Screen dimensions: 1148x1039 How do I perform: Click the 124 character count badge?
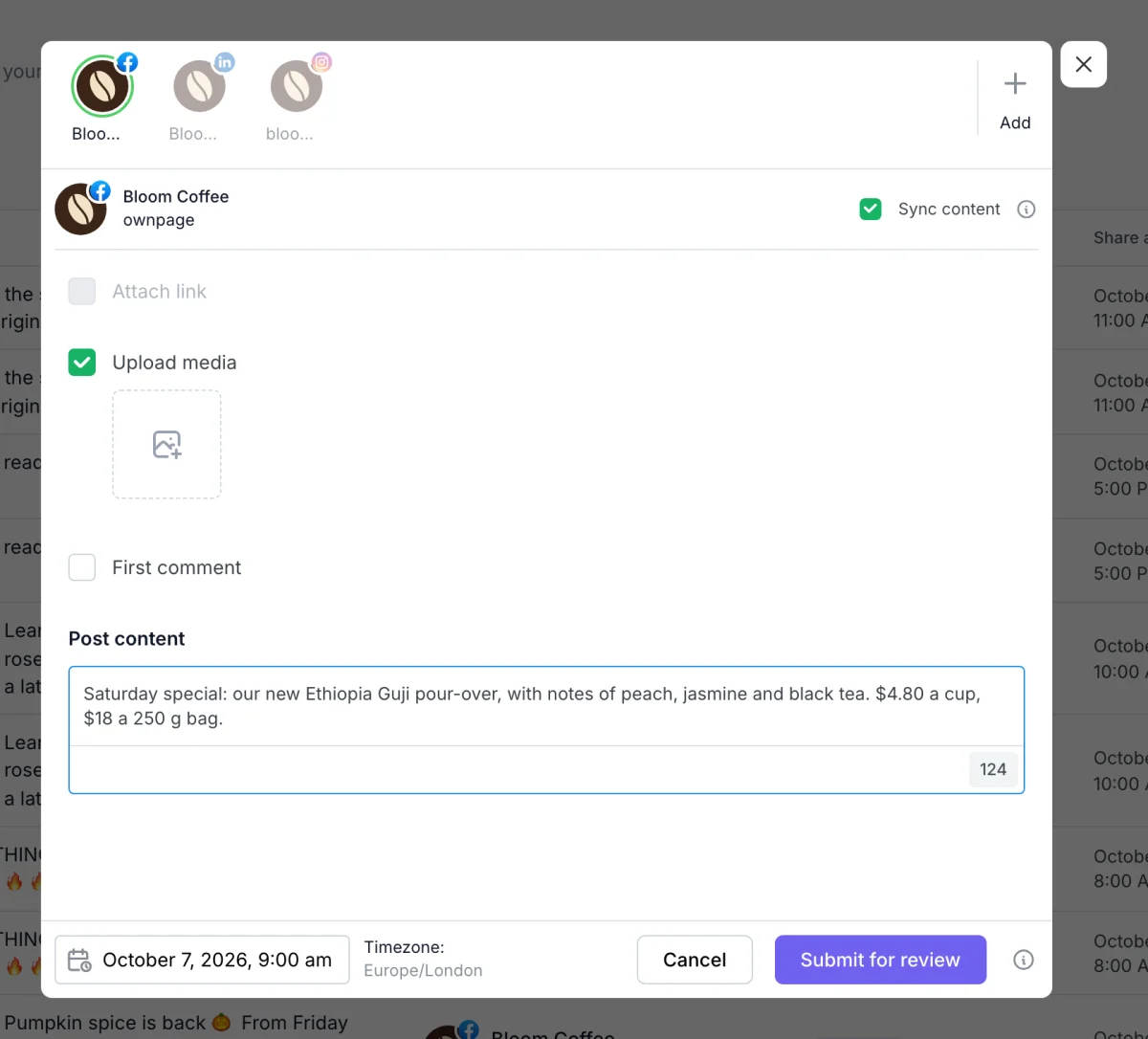click(993, 769)
